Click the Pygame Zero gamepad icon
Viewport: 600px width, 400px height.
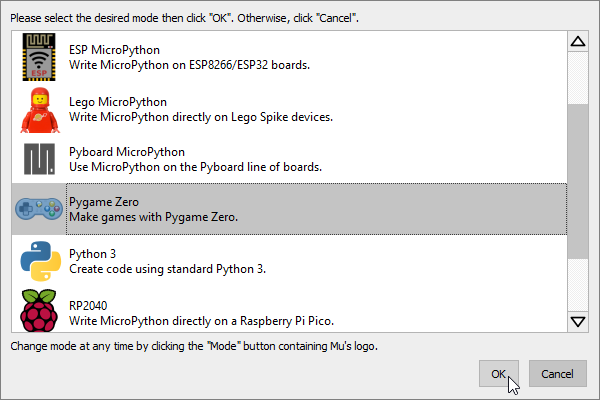(x=39, y=209)
